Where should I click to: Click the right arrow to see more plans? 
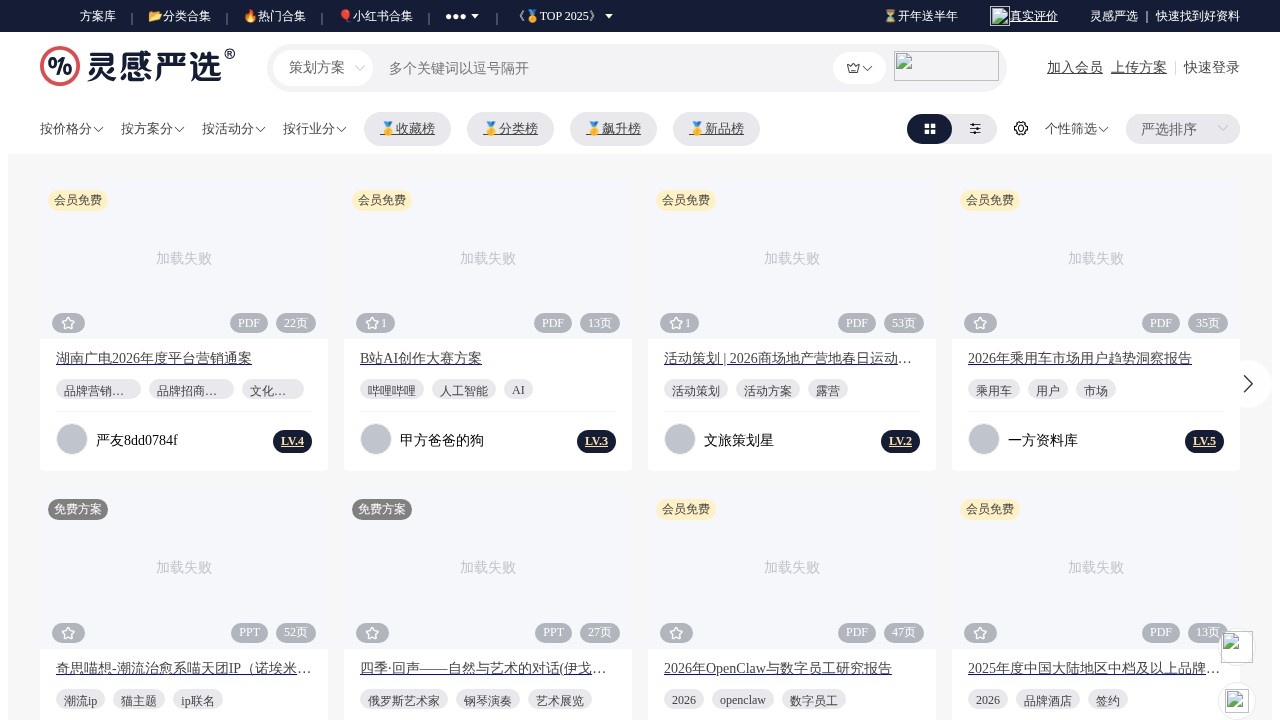point(1248,383)
